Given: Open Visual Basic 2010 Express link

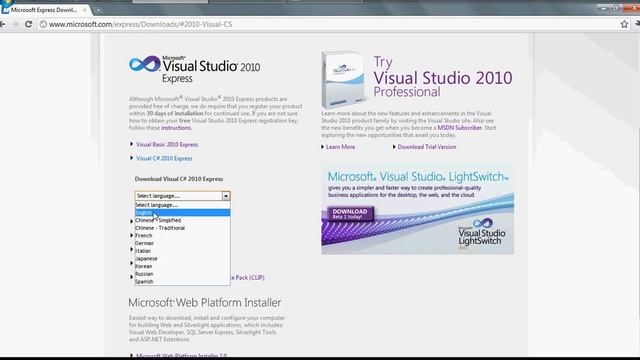Looking at the screenshot, I should pos(167,144).
